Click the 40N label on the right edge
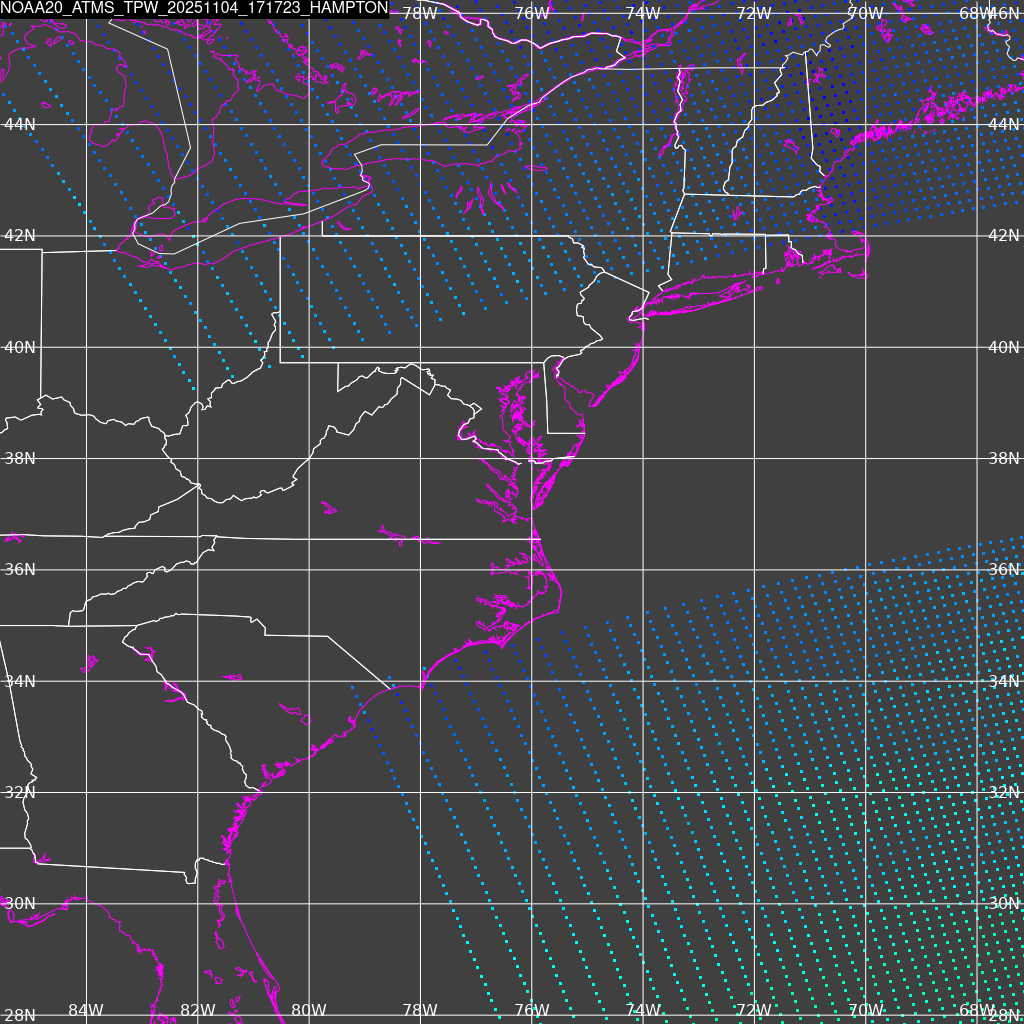 tap(1003, 347)
